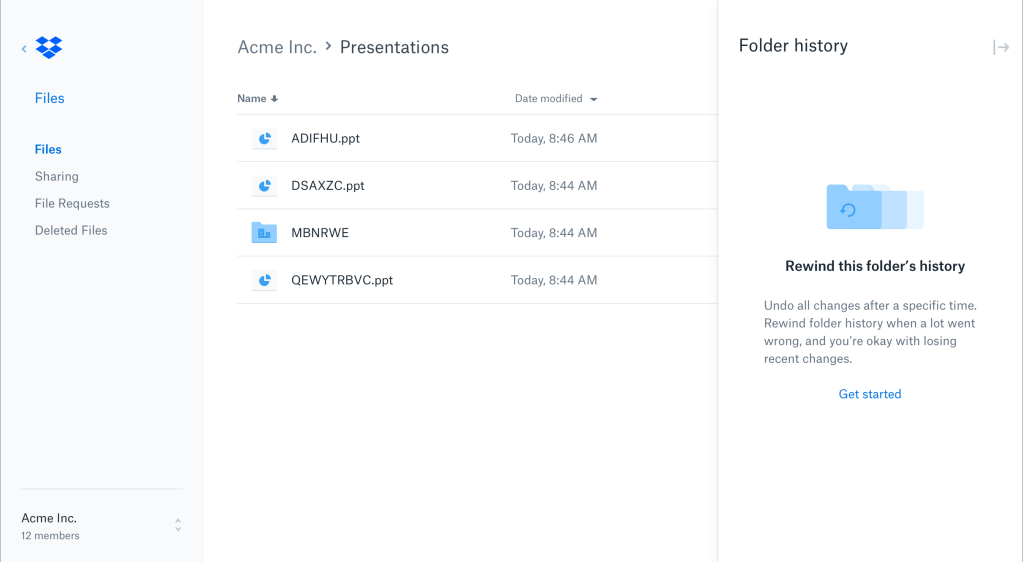Click the back chevron beside Dropbox logo

point(24,48)
